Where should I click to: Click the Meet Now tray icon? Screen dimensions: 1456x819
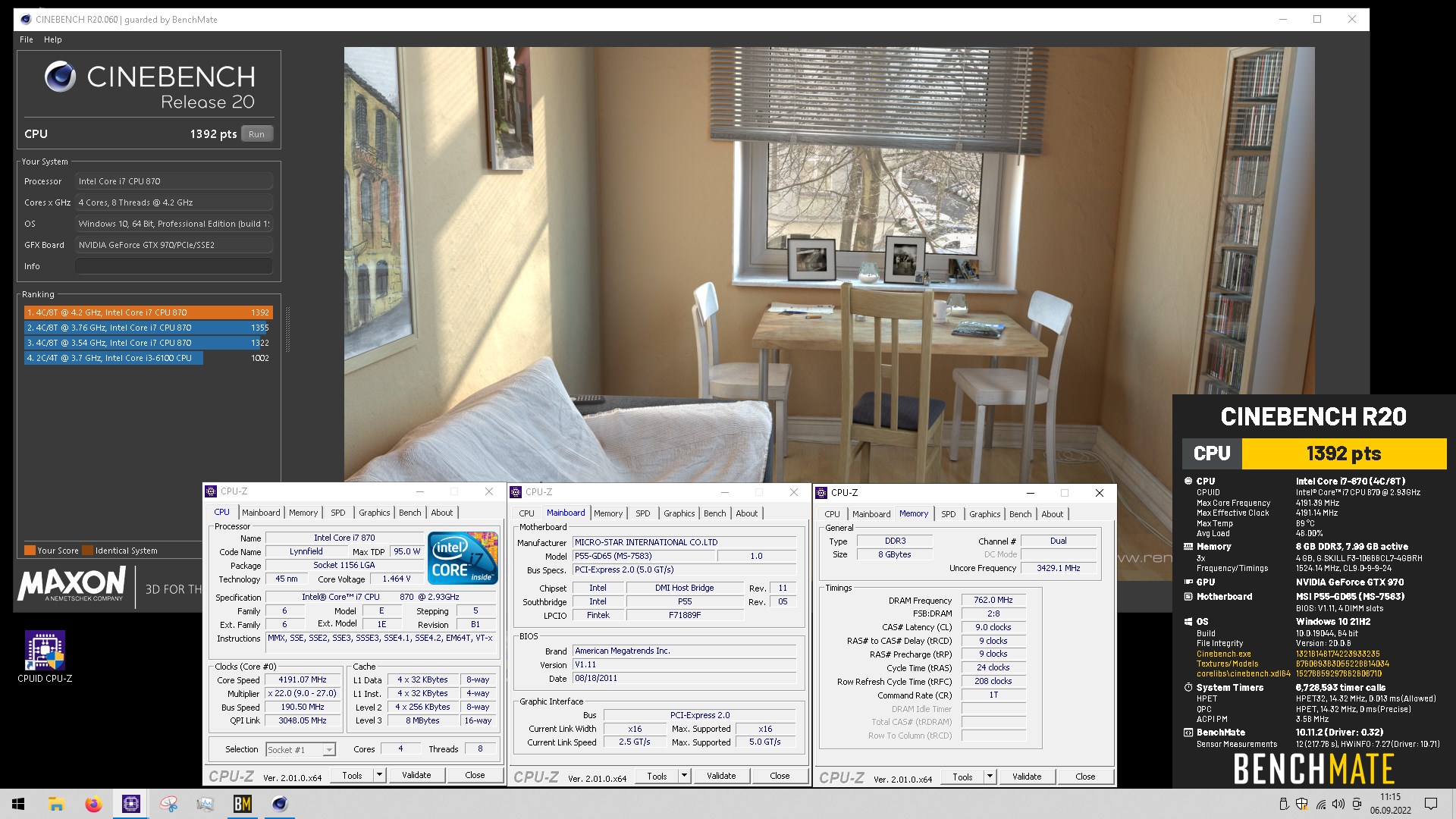[1357, 804]
